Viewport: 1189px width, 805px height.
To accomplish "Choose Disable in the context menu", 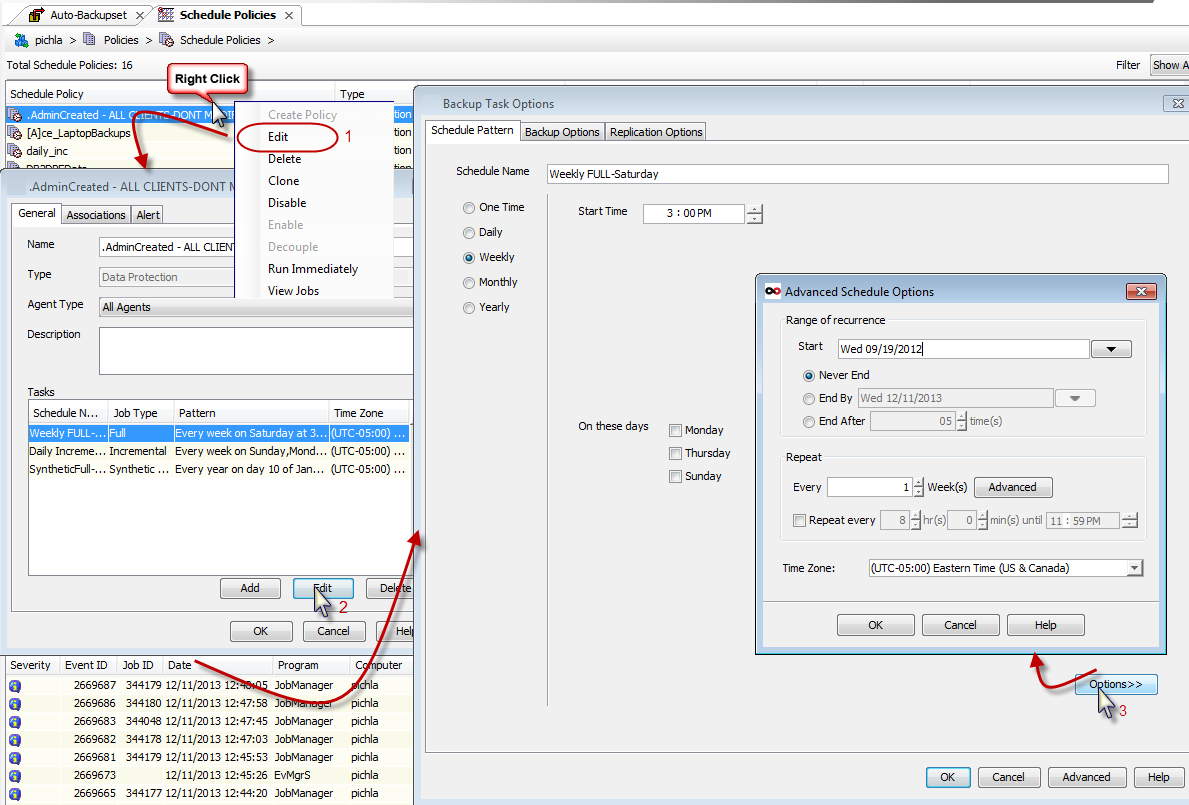I will pyautogui.click(x=287, y=203).
